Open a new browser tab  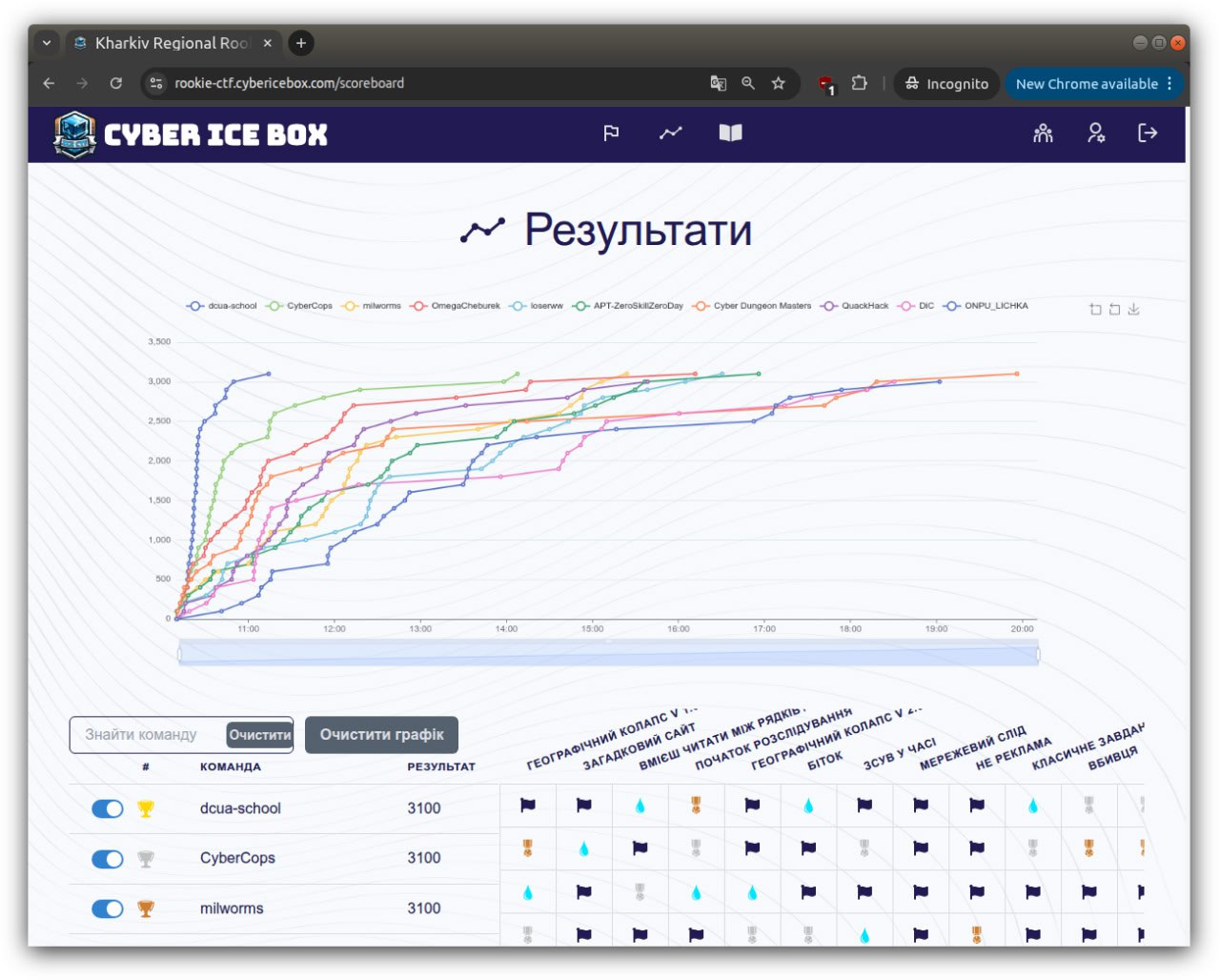301,43
